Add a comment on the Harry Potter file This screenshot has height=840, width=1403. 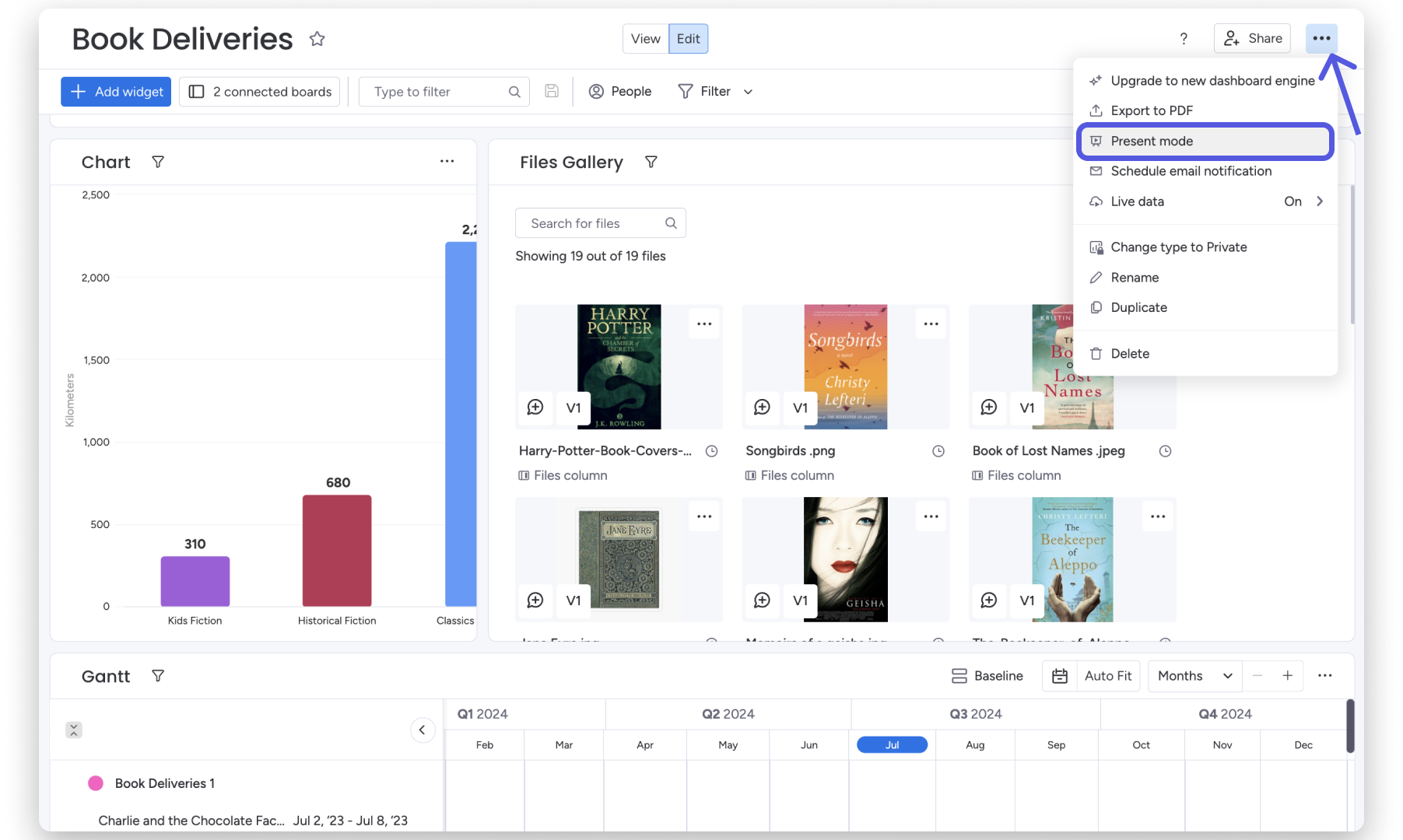click(x=535, y=407)
